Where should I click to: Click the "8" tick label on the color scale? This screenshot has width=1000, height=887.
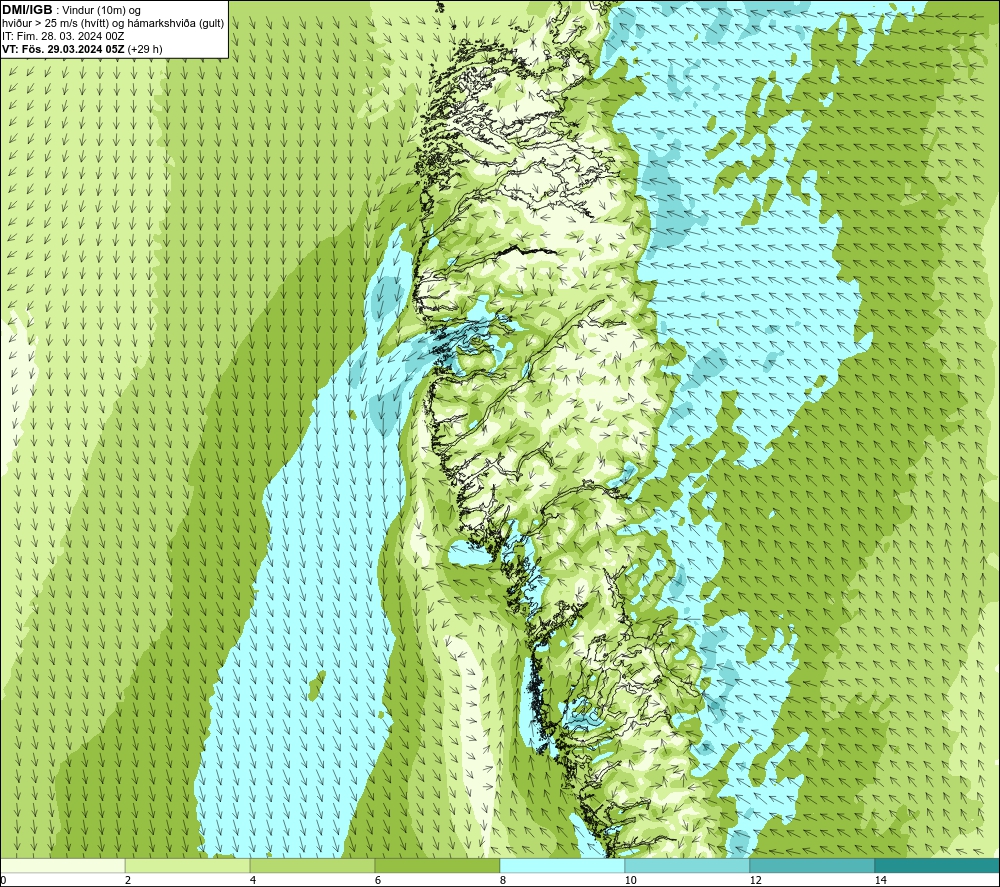point(503,880)
